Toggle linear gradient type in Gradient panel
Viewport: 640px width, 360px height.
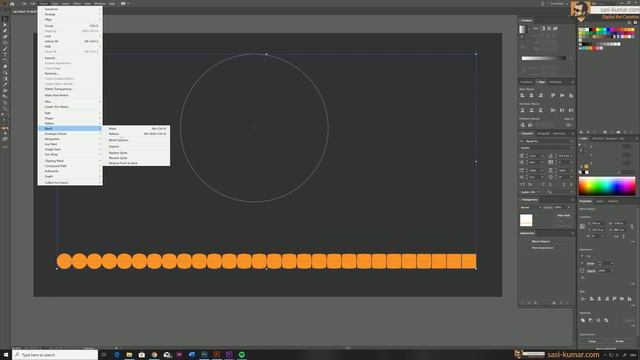tap(543, 28)
